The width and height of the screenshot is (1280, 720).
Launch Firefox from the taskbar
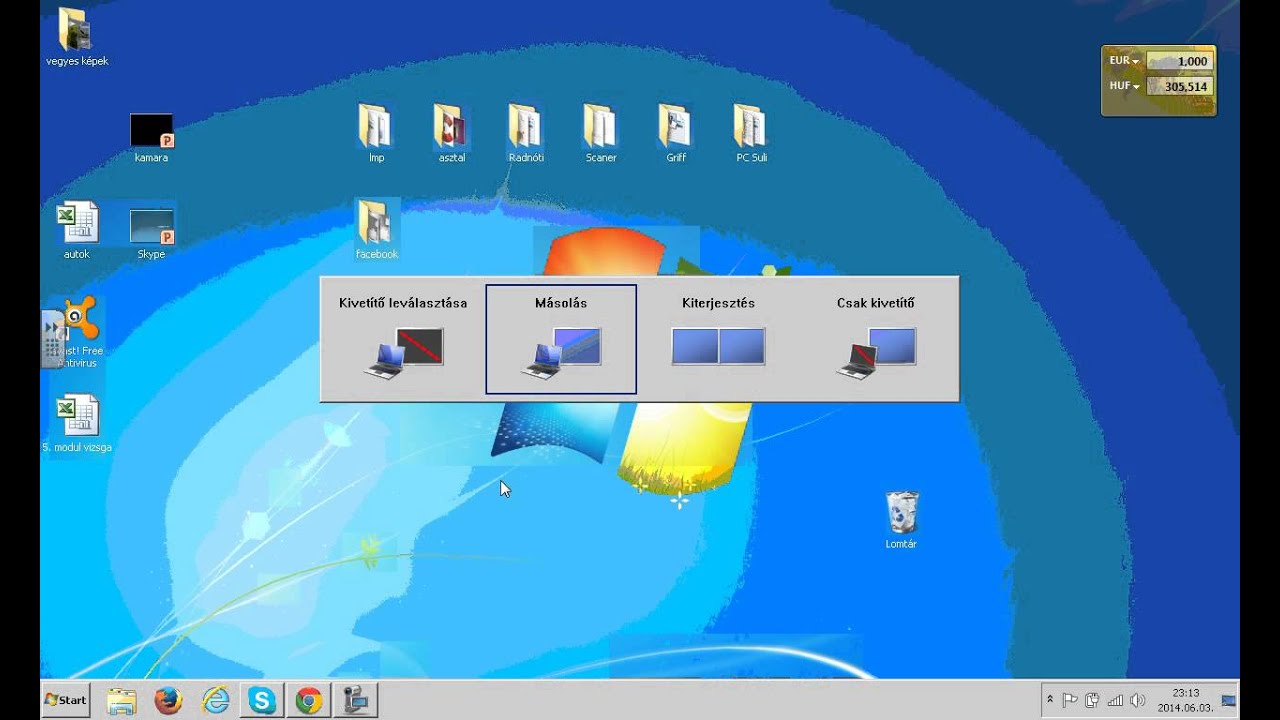[168, 701]
